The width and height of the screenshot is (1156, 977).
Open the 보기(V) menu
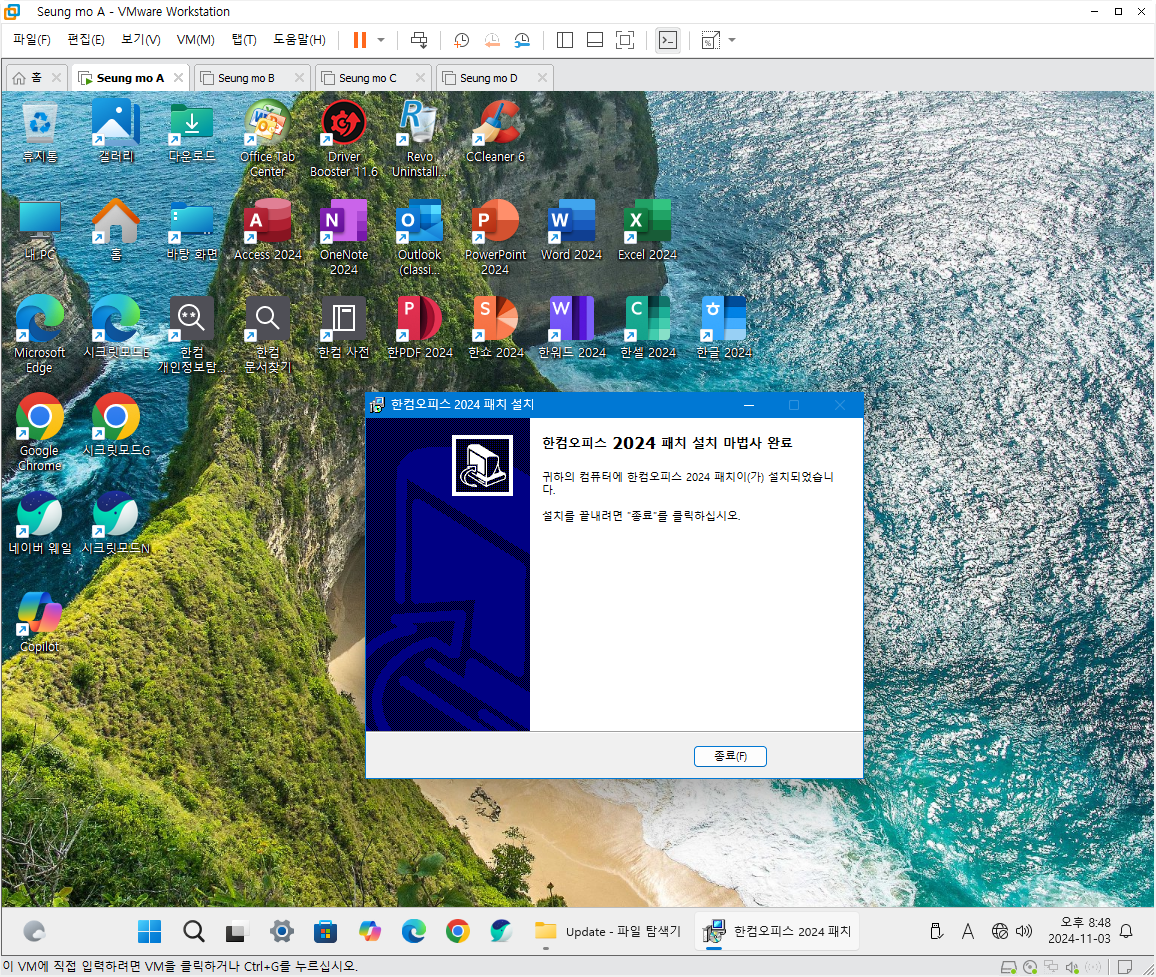141,40
